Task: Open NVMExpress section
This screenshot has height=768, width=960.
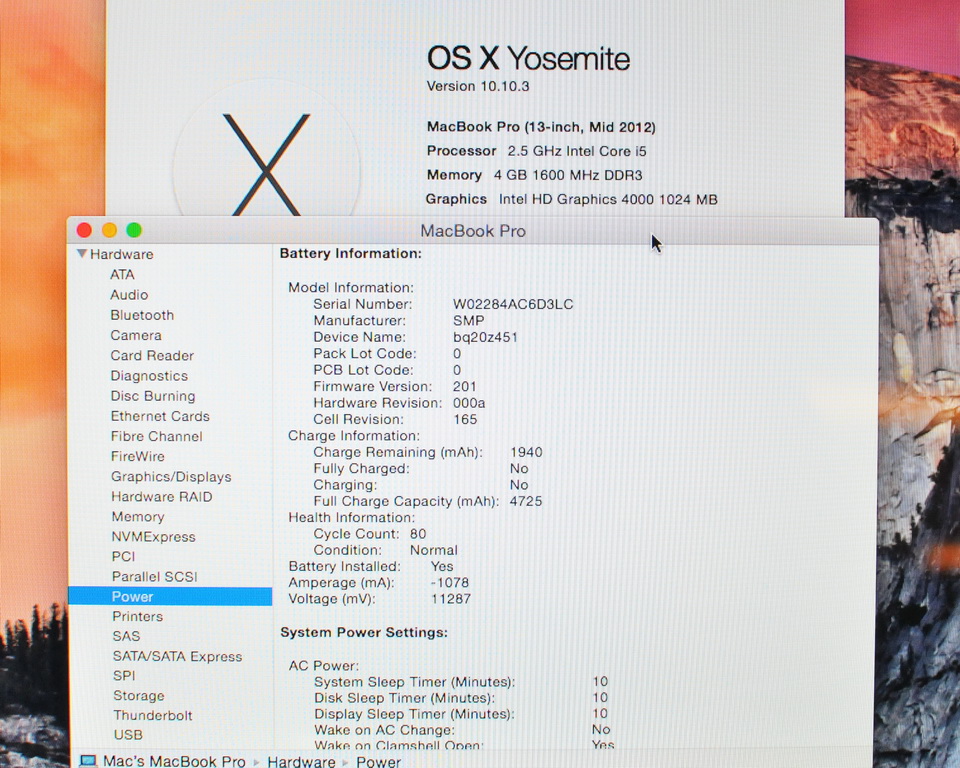Action: tap(154, 536)
